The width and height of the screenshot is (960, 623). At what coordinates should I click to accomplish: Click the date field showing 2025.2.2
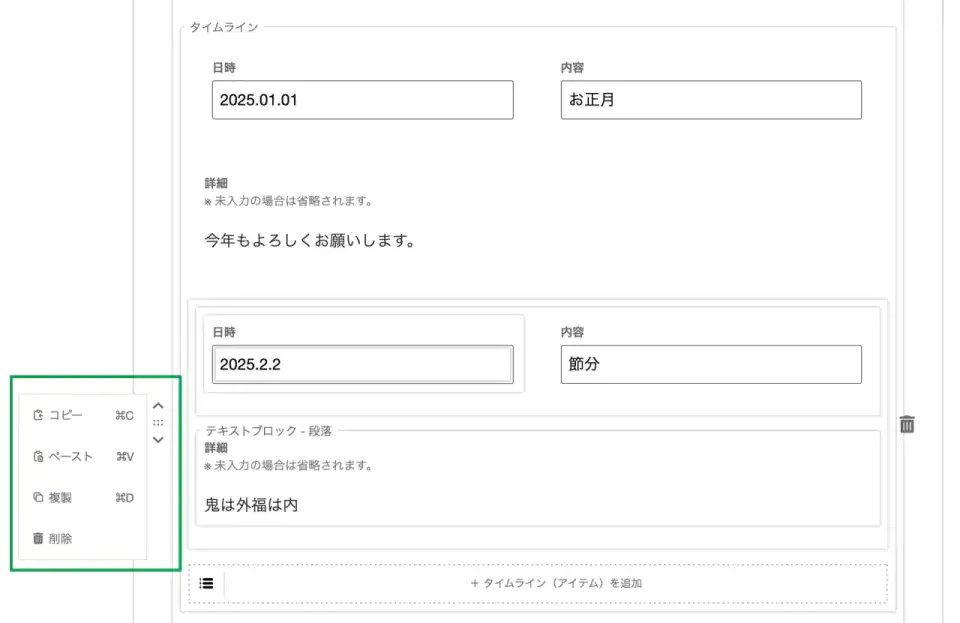362,365
